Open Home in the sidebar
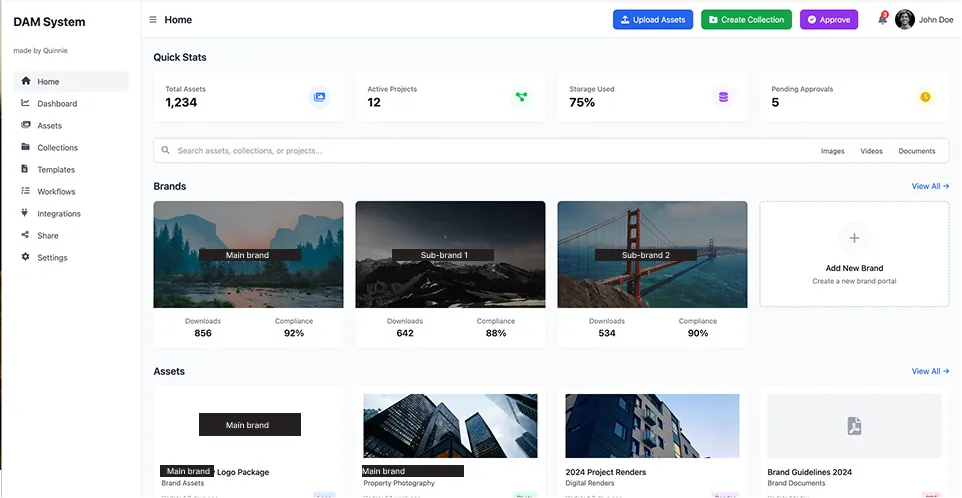Screen dimensions: 962x498 pyautogui.click(x=71, y=82)
